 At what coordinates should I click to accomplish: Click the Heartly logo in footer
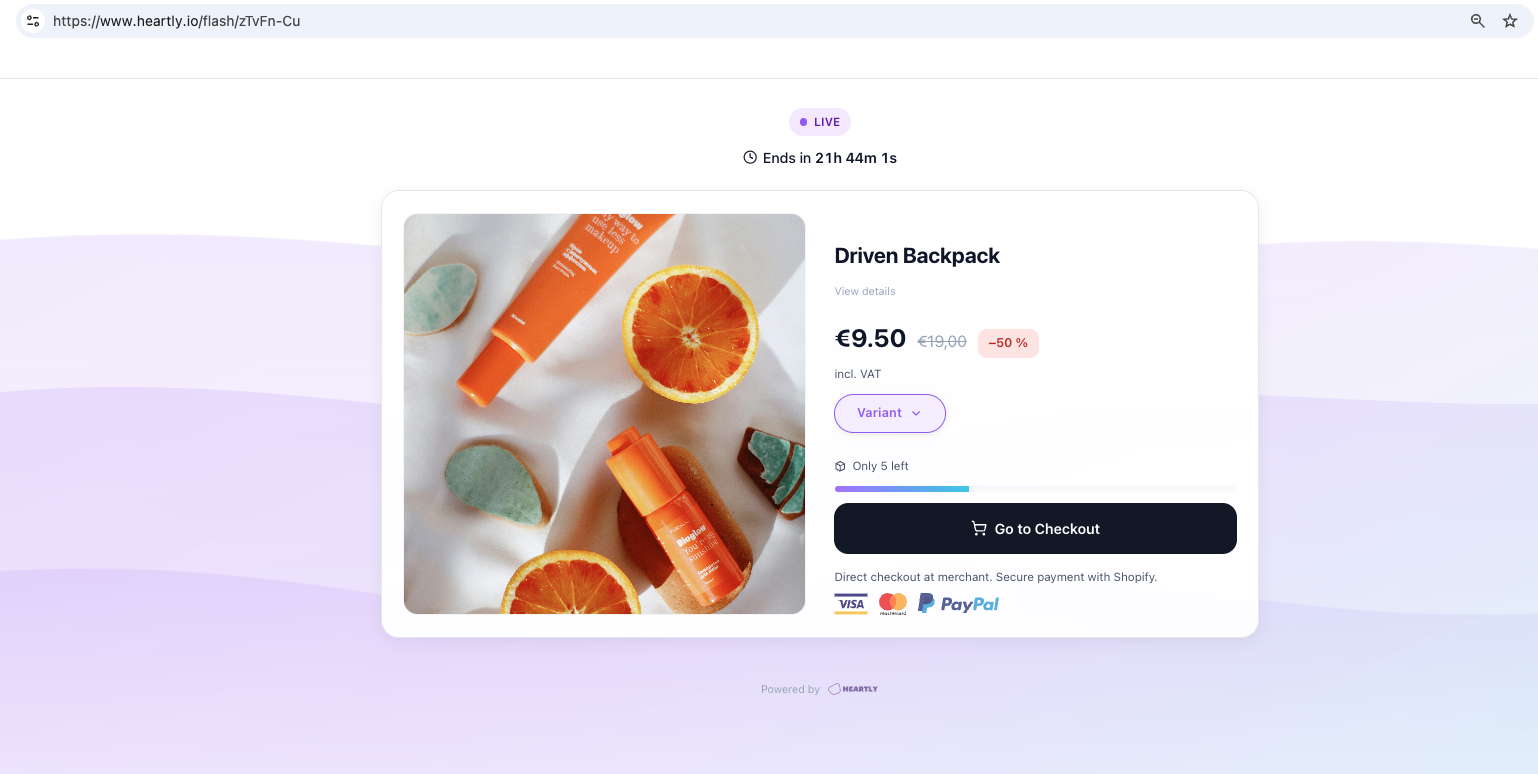tap(853, 689)
